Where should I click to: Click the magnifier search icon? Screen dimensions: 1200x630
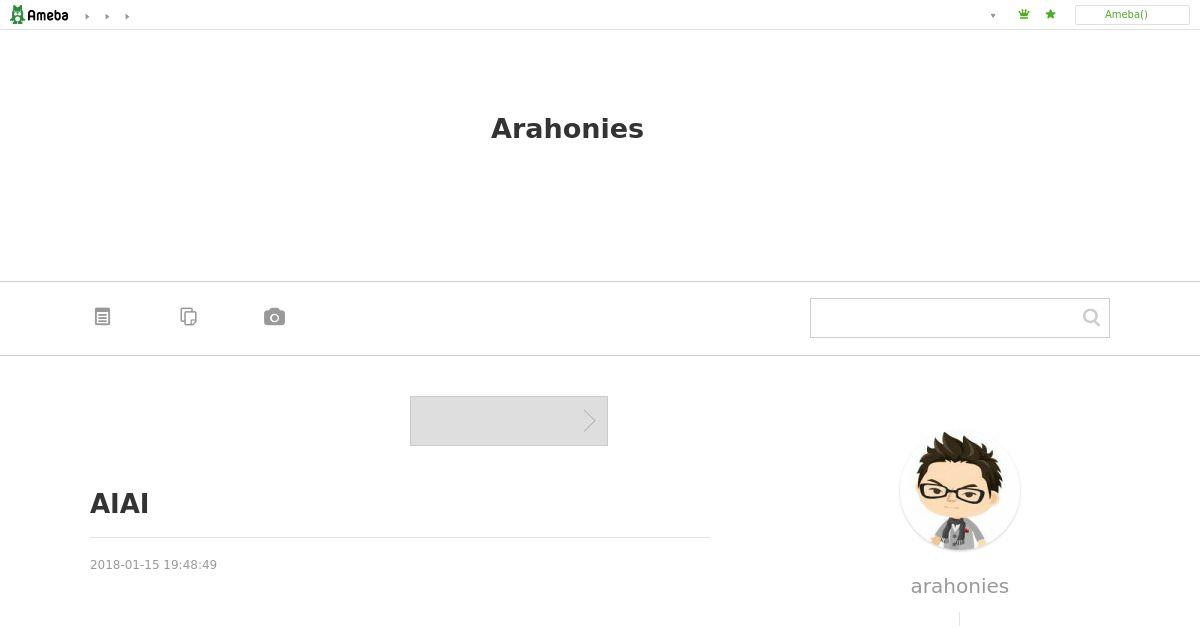pyautogui.click(x=1091, y=318)
